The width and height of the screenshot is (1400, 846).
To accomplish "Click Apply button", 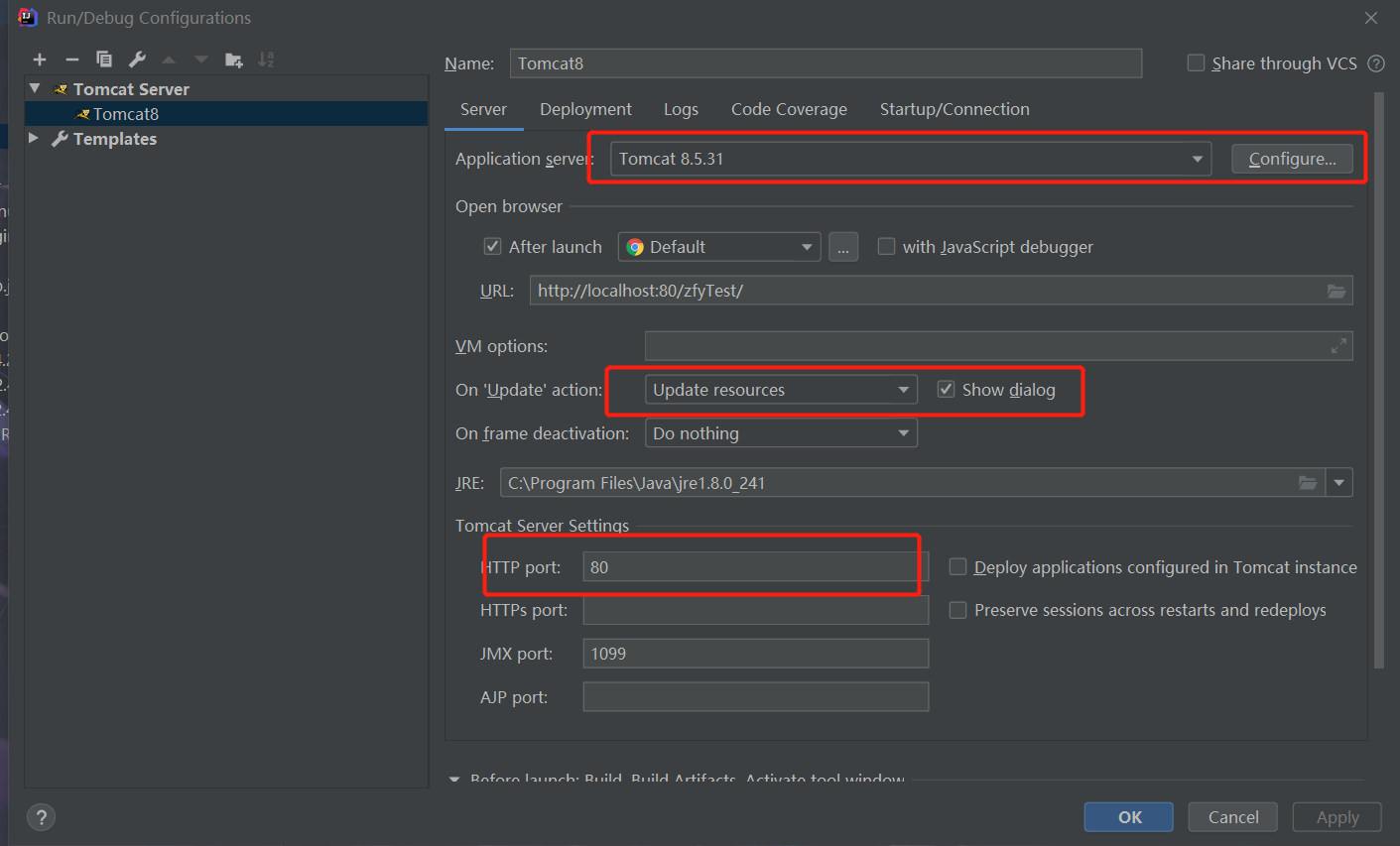I will coord(1337,817).
